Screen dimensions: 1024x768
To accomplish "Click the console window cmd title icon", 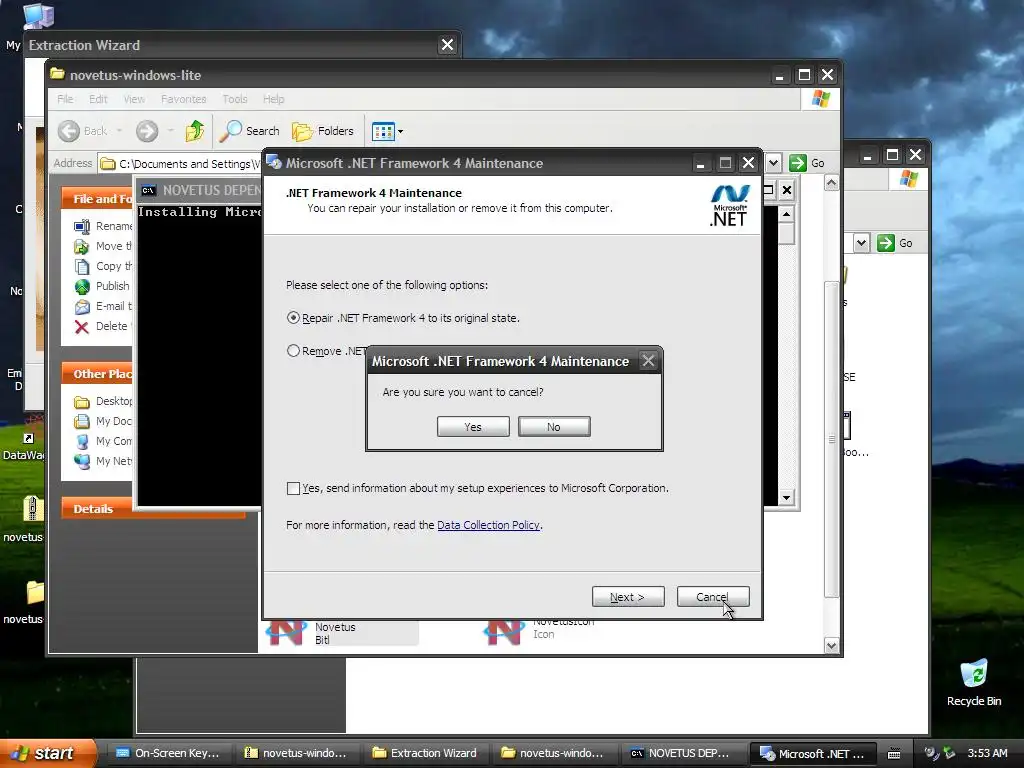I will click(149, 190).
